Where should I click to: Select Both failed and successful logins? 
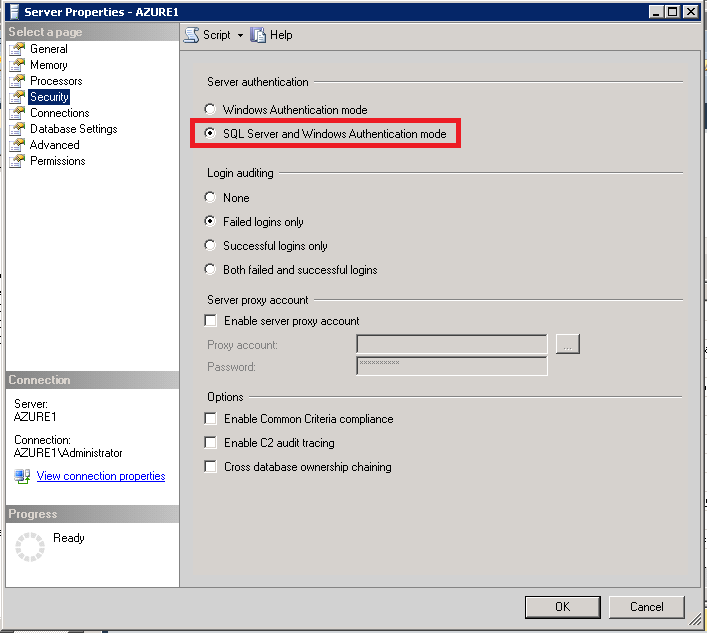(210, 269)
